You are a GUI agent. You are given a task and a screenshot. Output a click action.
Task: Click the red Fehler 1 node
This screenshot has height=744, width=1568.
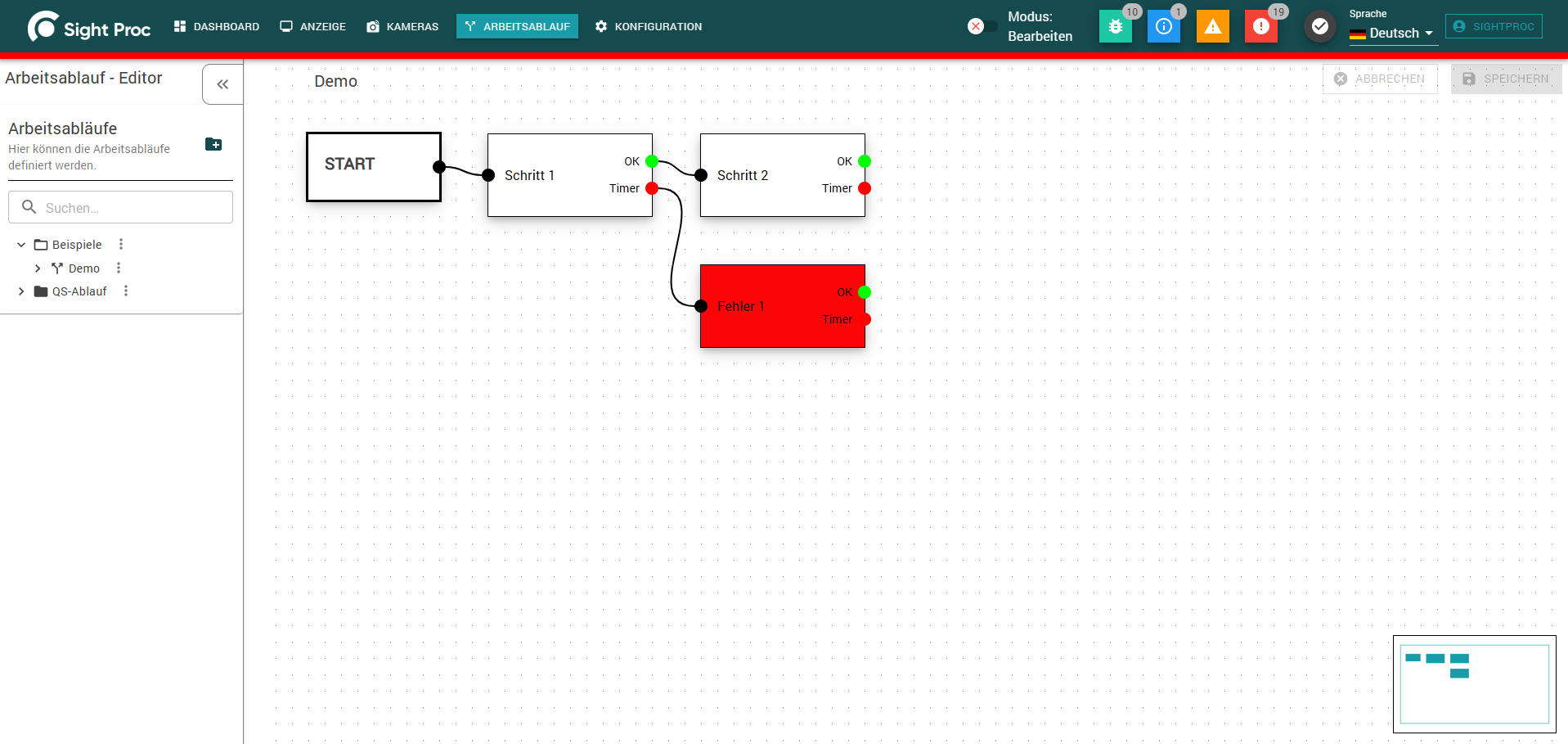coord(782,306)
